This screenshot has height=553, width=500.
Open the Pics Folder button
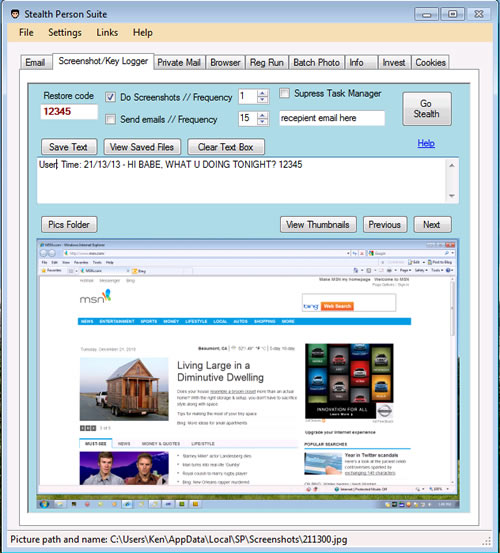tap(69, 225)
